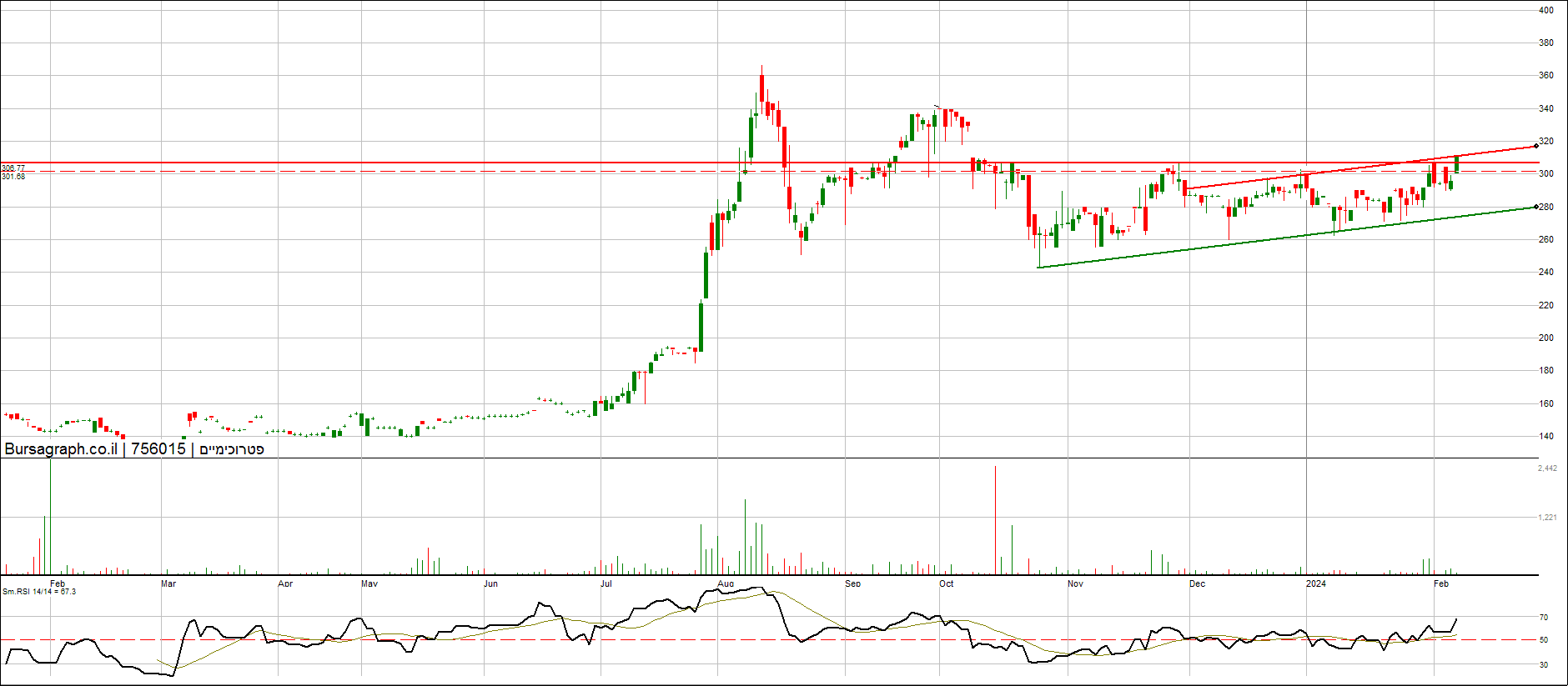Select the Dec month label
This screenshot has height=686, width=1568.
pos(1198,583)
